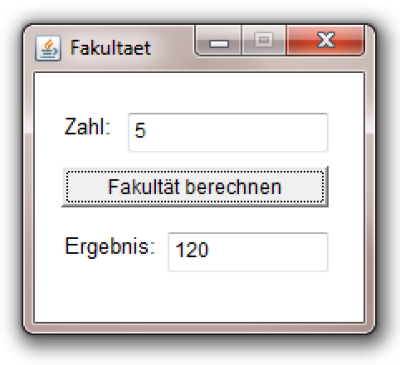Focus the Ergebnis result field

248,252
